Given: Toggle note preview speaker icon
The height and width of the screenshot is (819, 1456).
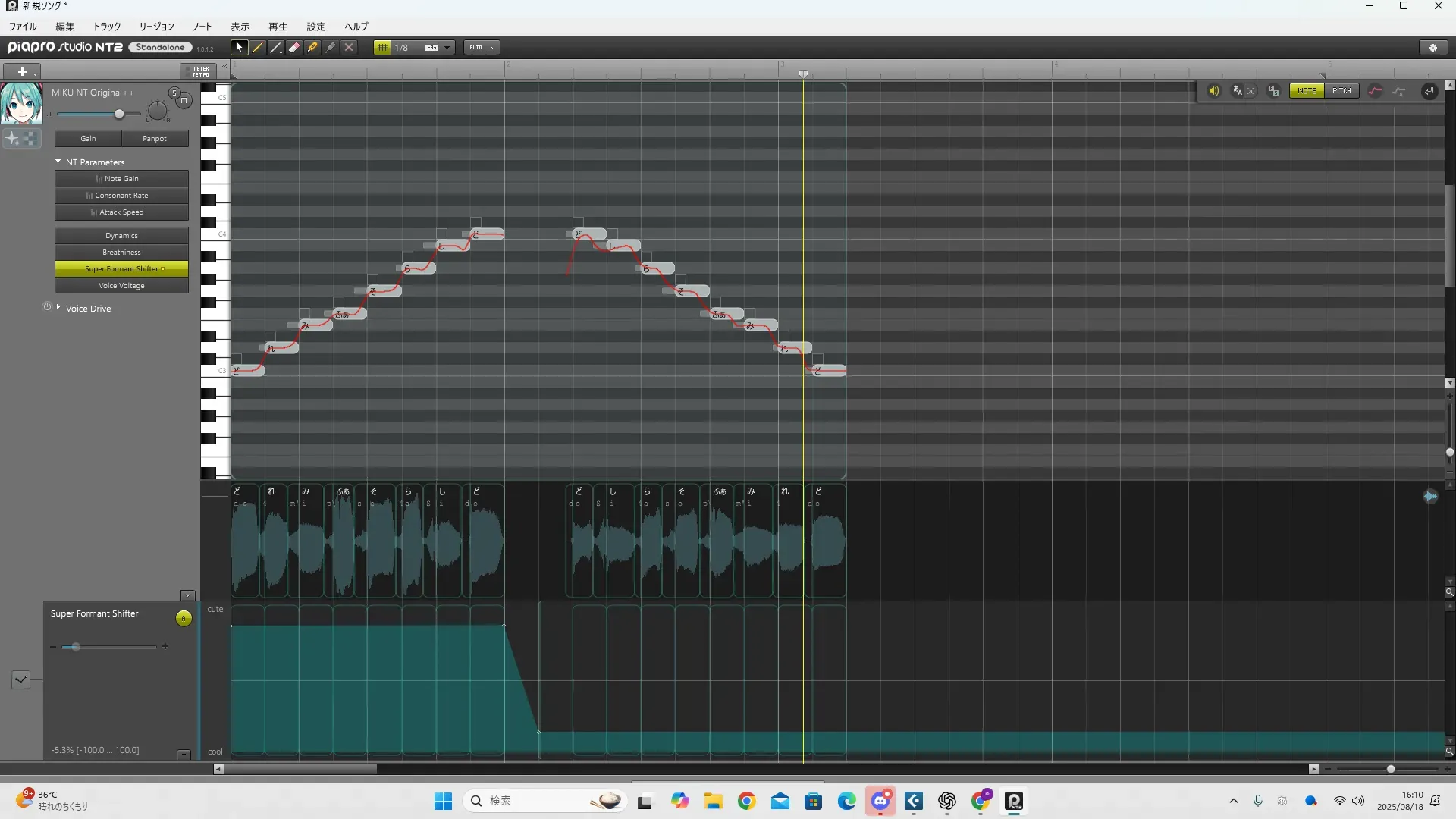Looking at the screenshot, I should [x=1213, y=91].
